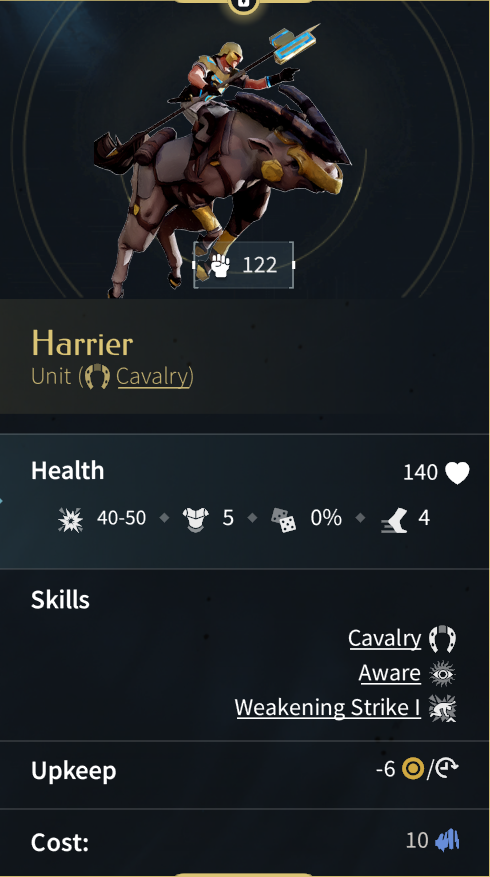
Task: Click the fist power icon beside 122
Action: (x=220, y=265)
